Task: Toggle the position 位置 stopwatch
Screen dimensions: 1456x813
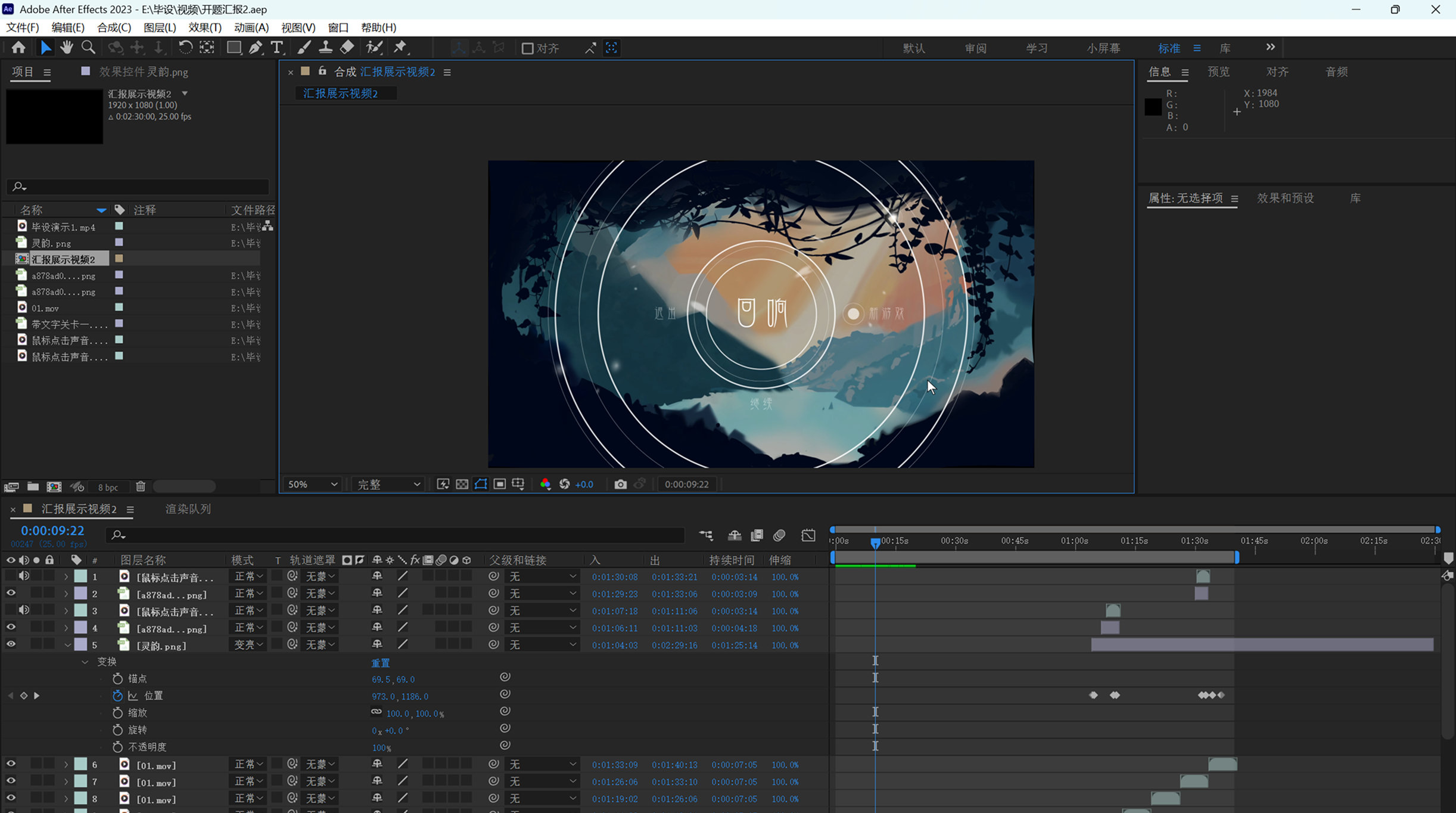Action: [x=117, y=696]
